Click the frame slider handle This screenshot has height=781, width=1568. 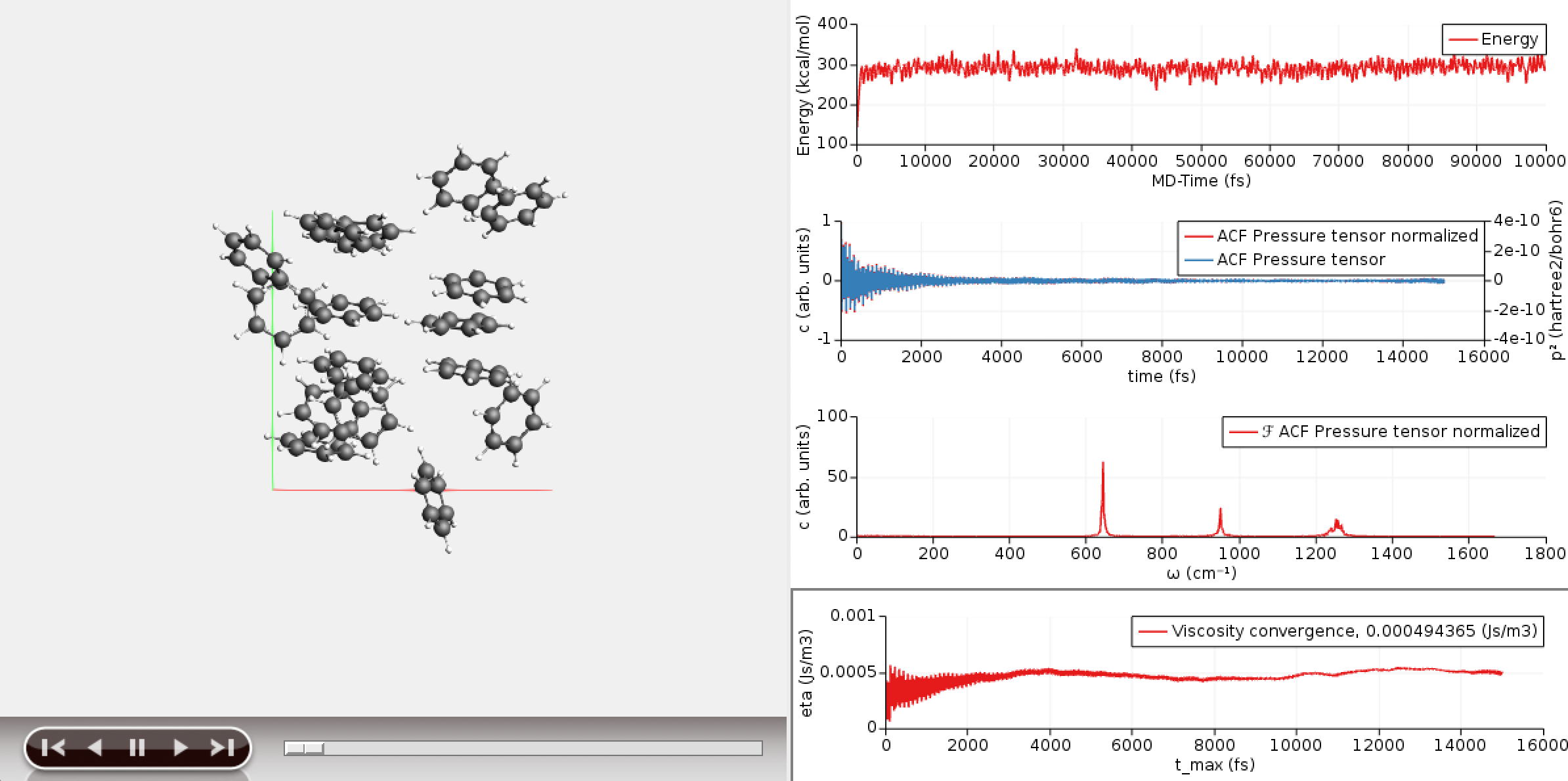305,748
